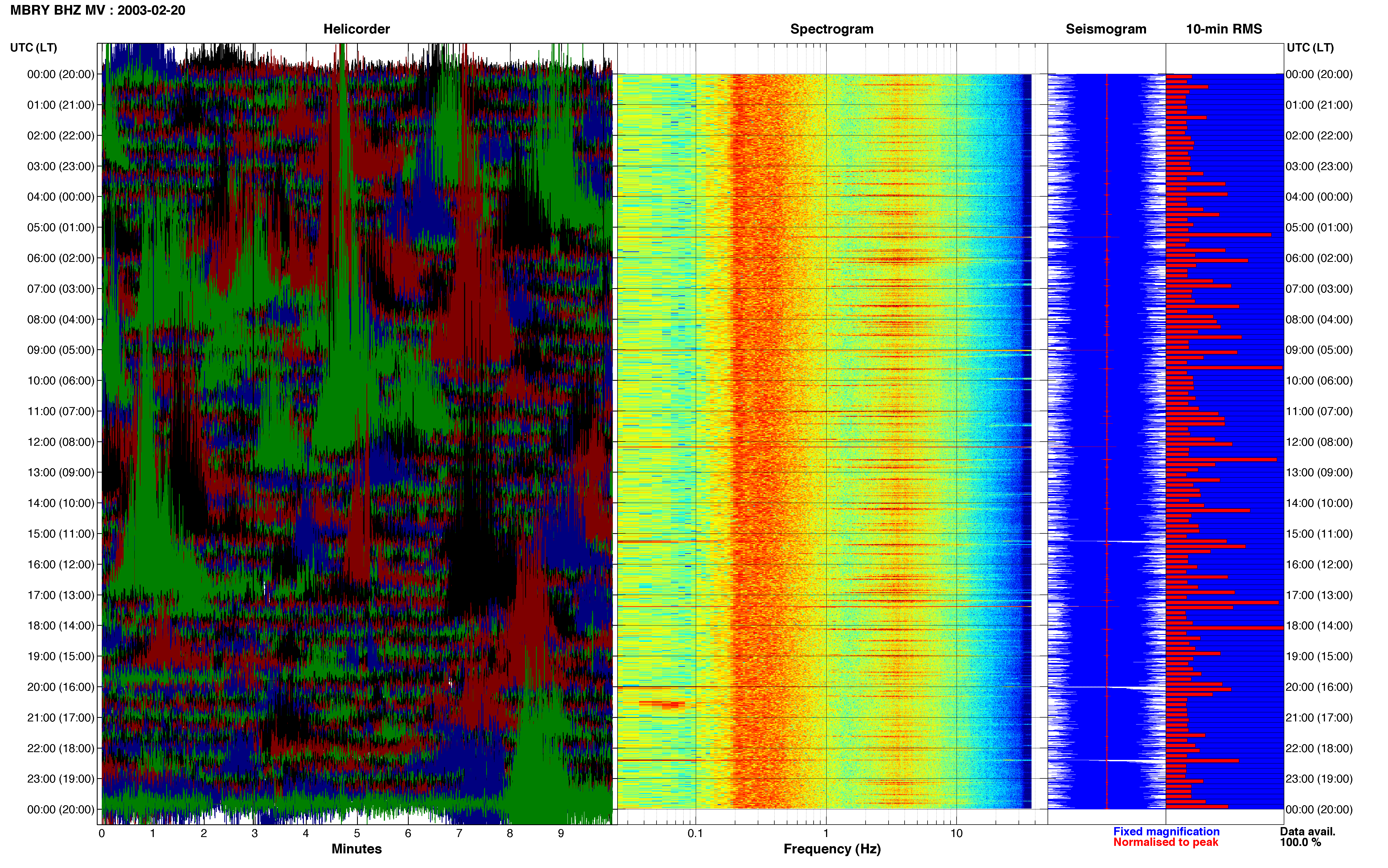This screenshot has width=1388, height=868.
Task: Click right time label '15:00 (11:00)'
Action: coord(1319,534)
